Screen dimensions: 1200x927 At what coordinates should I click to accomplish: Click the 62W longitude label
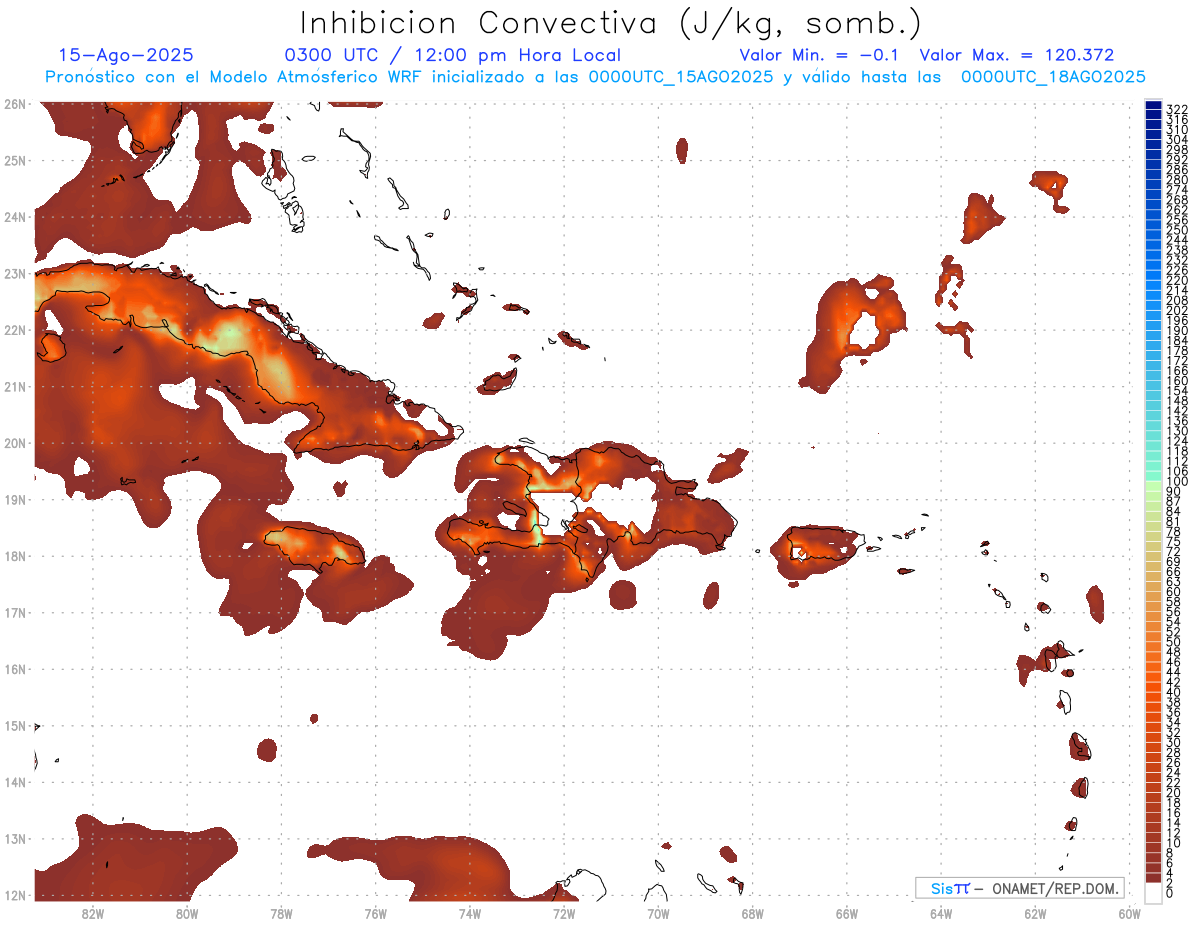tap(1035, 913)
